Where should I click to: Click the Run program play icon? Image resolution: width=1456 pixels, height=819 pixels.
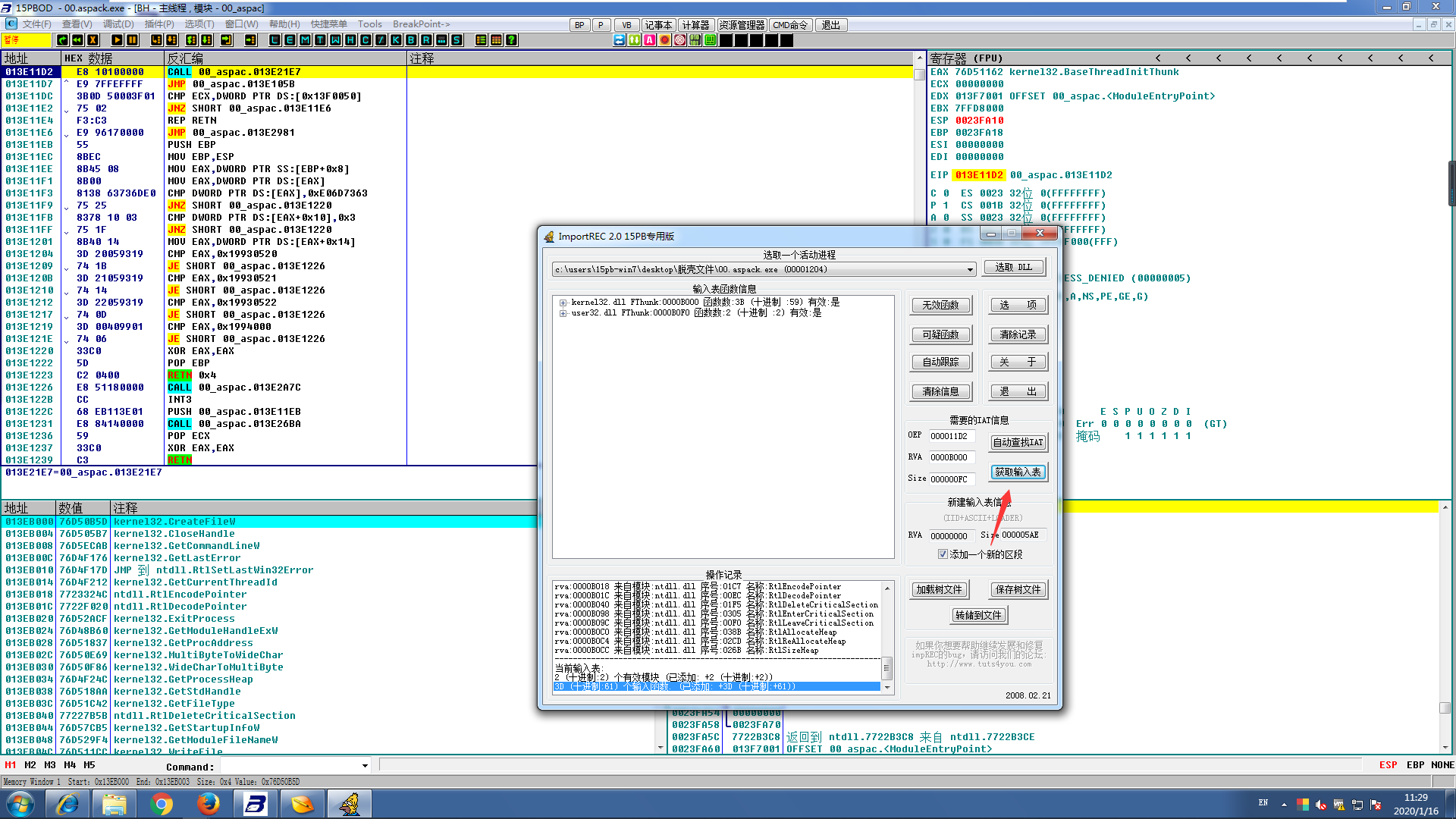coord(117,40)
